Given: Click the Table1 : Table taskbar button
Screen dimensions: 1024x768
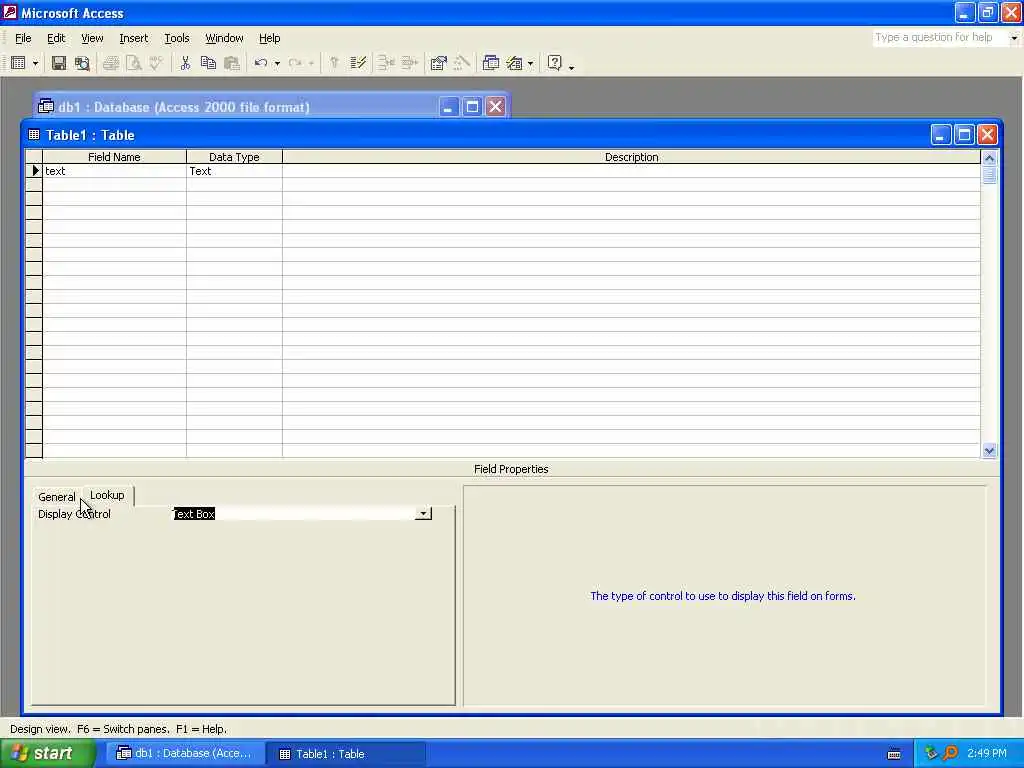Looking at the screenshot, I should (x=346, y=754).
